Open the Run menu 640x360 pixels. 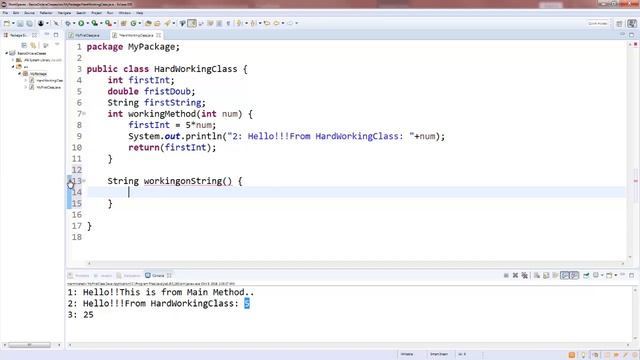coord(110,13)
